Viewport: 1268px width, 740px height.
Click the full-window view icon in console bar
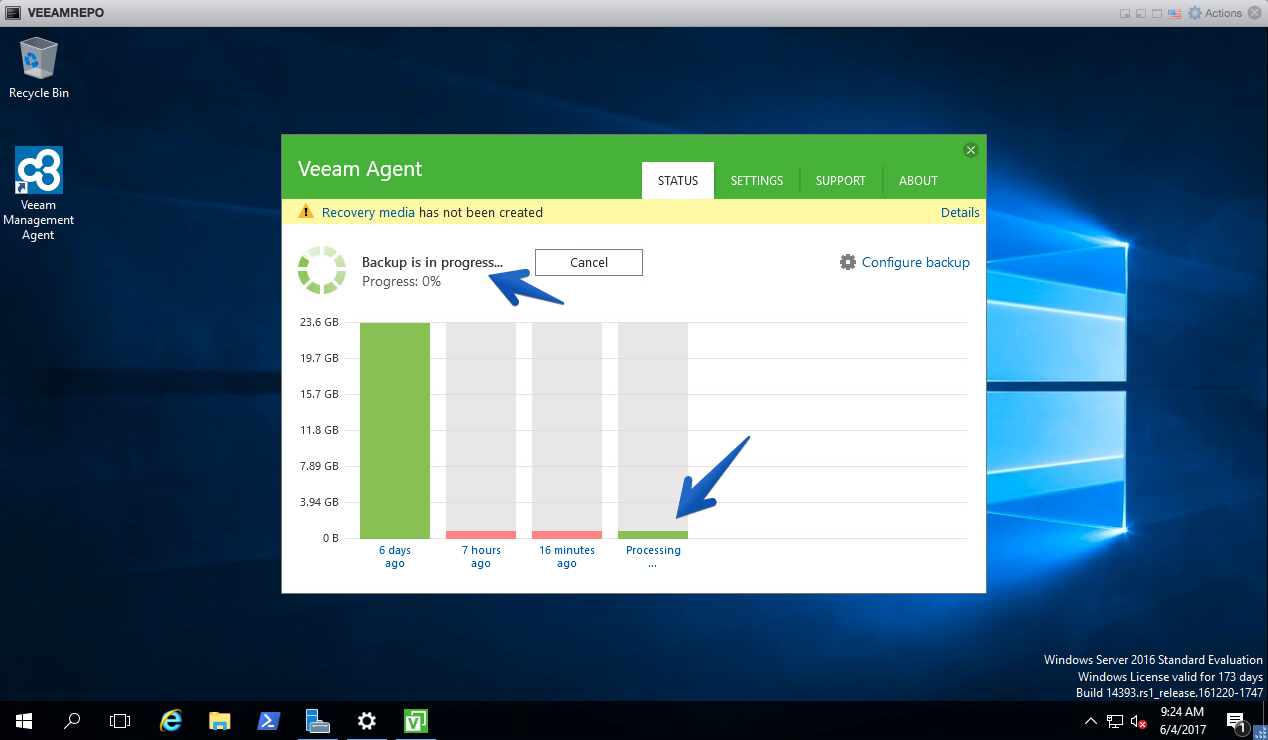pos(1157,13)
